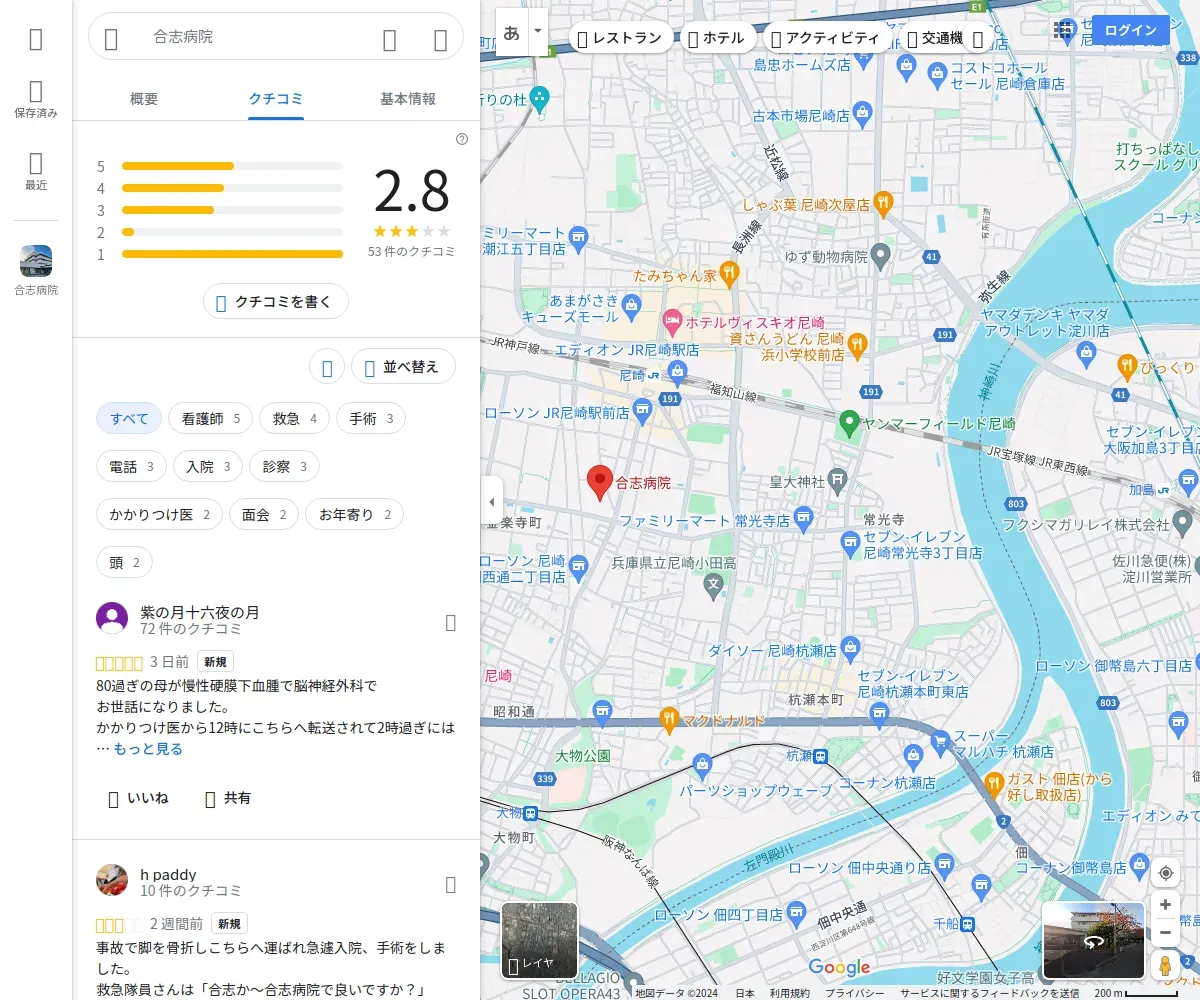The width and height of the screenshot is (1200, 1000).
Task: Like the first review with いいね
Action: (138, 798)
